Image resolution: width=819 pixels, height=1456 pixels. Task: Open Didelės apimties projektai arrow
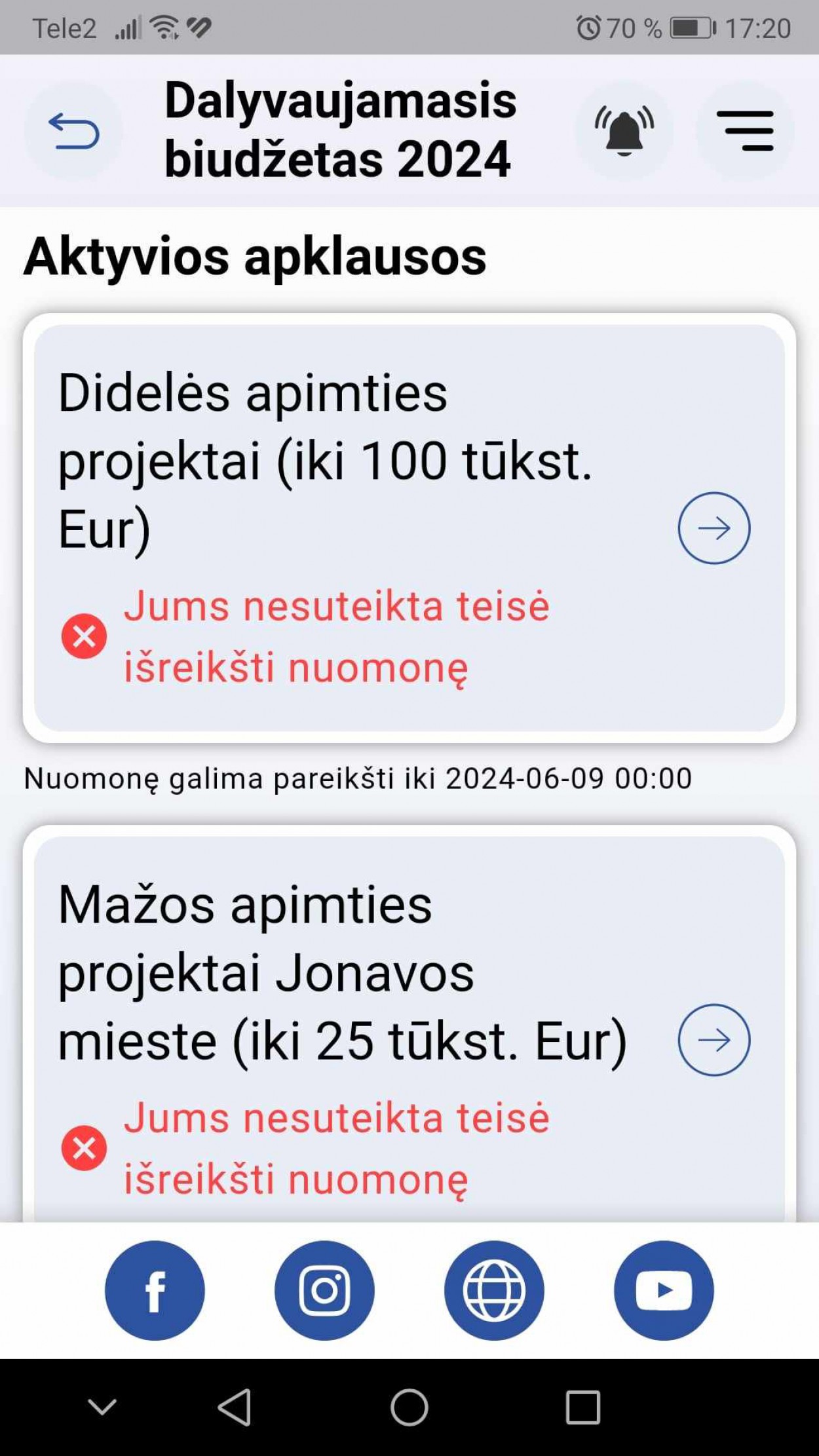714,528
